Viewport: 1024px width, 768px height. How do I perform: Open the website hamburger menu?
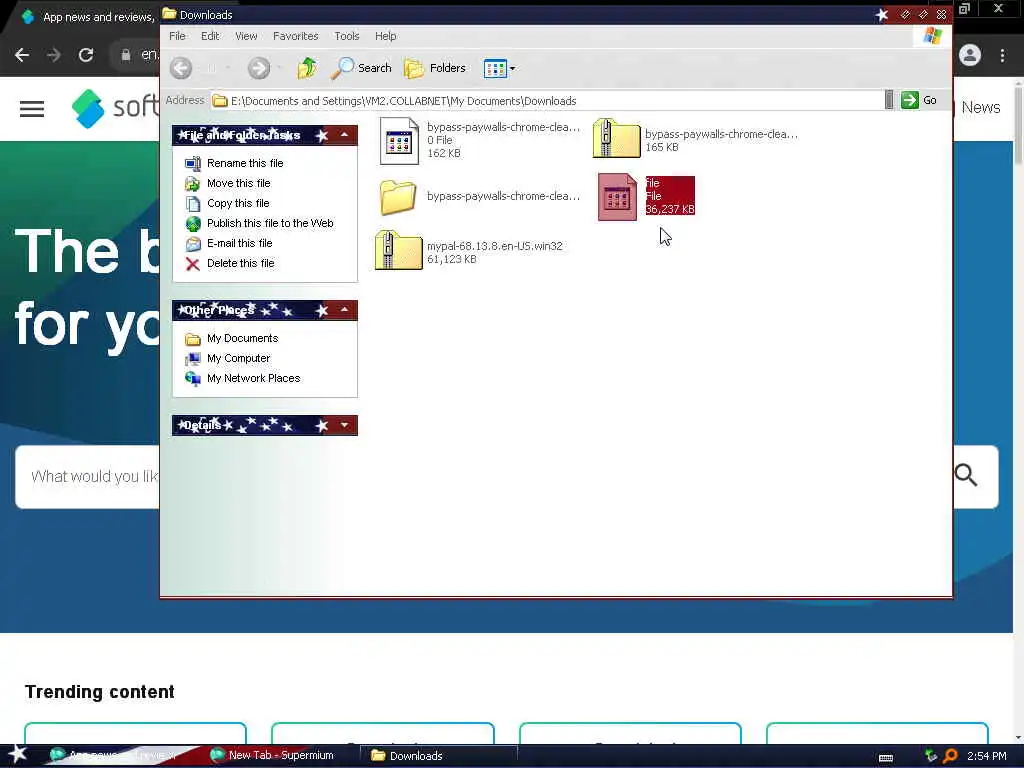tap(32, 109)
